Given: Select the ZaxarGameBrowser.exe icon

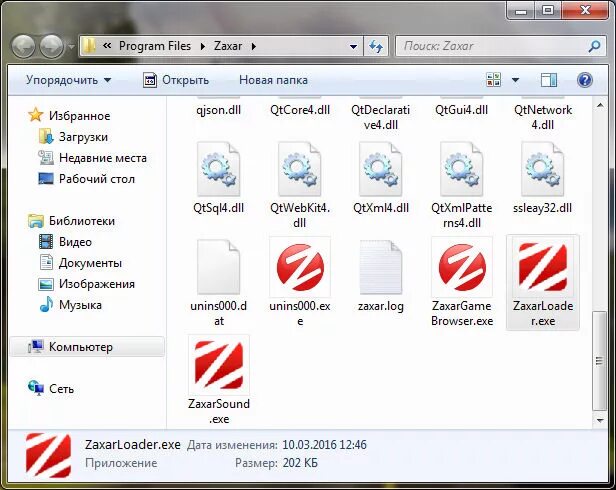Looking at the screenshot, I should [462, 267].
